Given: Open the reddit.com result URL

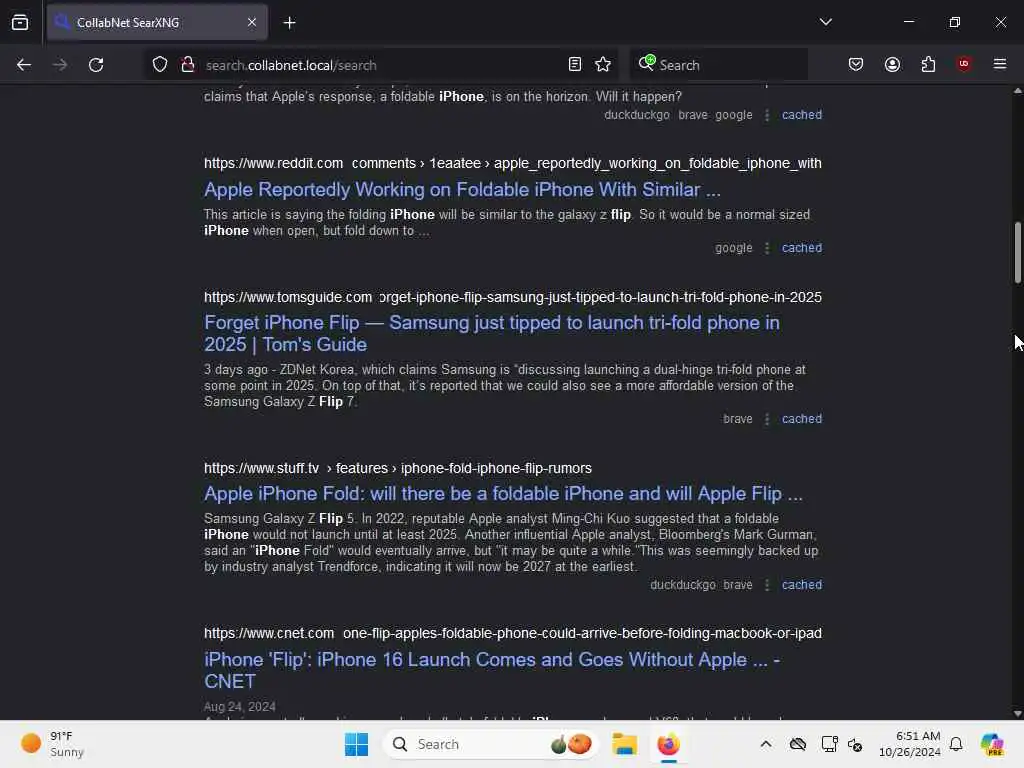Looking at the screenshot, I should (513, 163).
